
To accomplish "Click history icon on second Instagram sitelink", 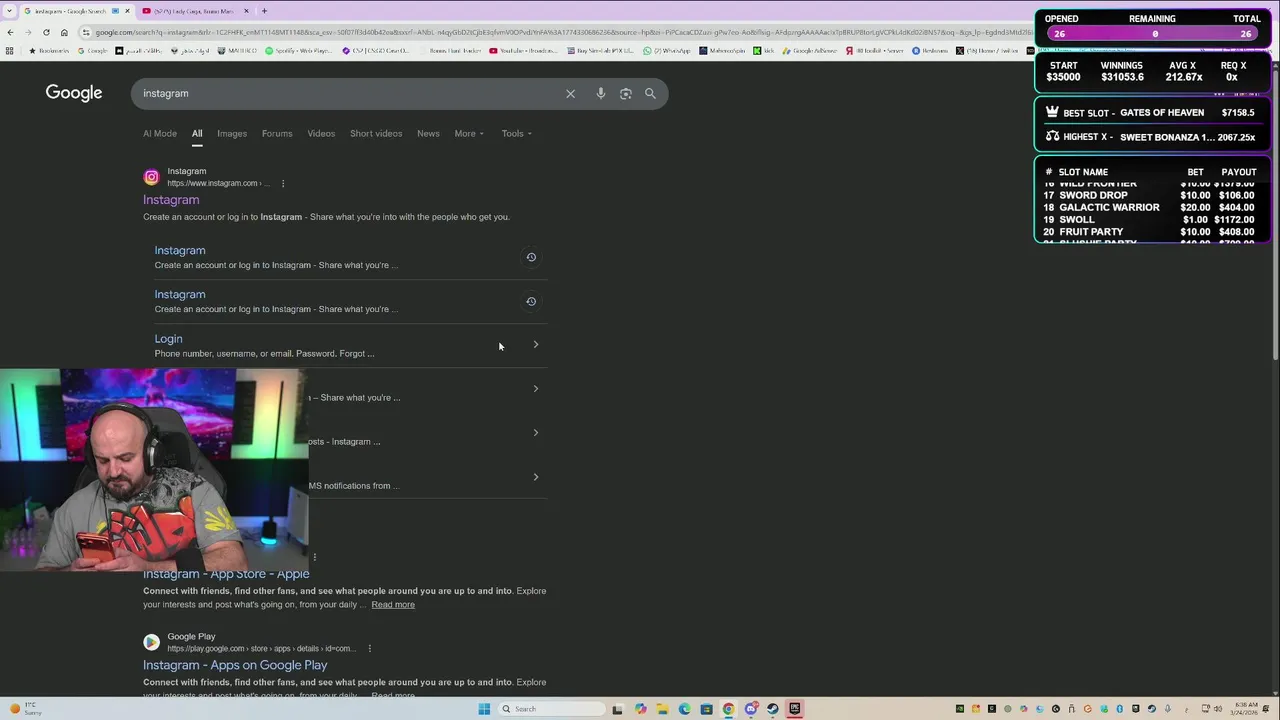I will [531, 301].
